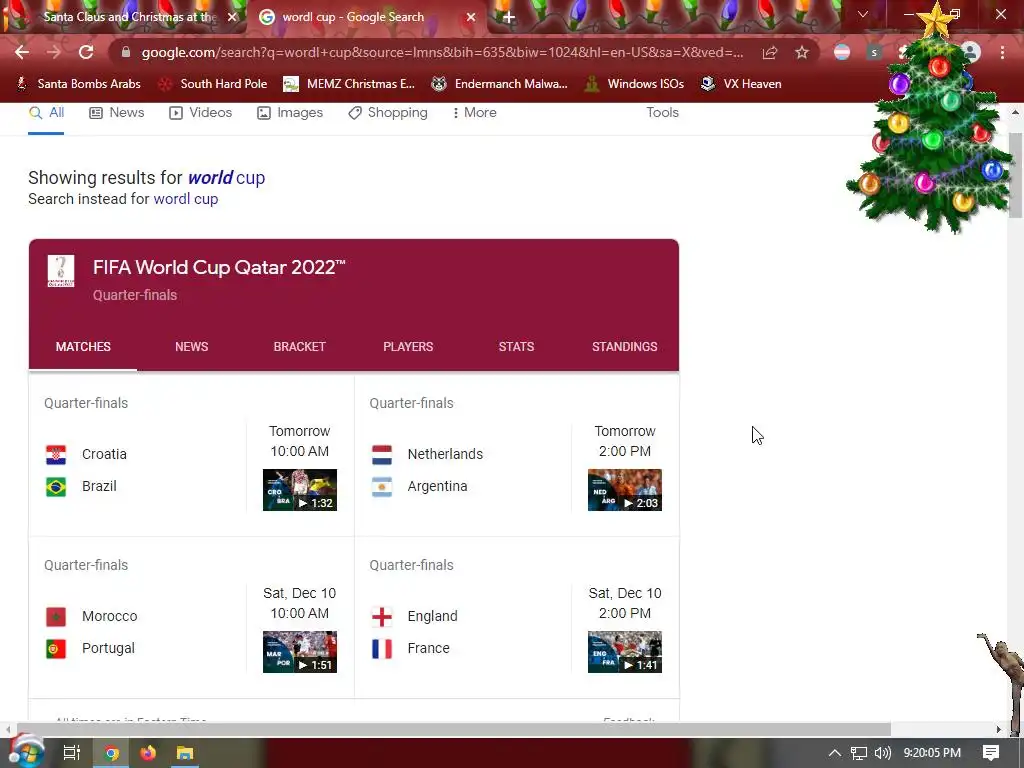Open VX Heaven bookmark

coord(741,84)
